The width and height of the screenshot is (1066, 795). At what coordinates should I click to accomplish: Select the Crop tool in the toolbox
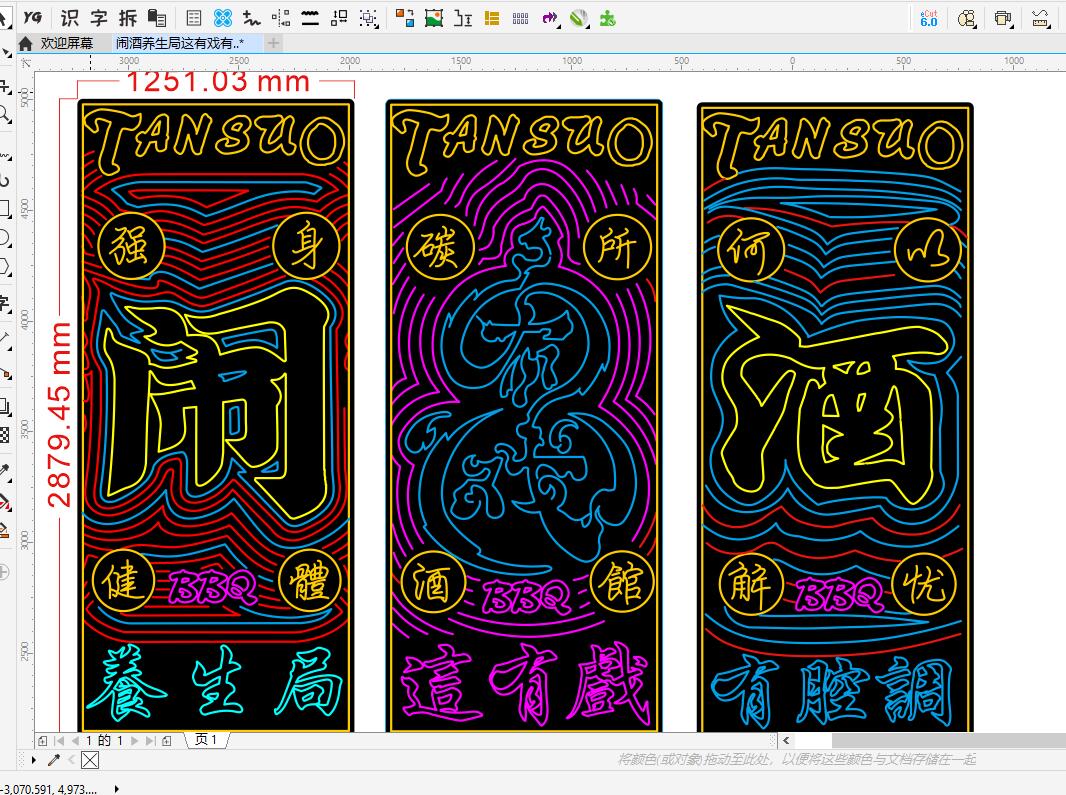[x=4, y=87]
